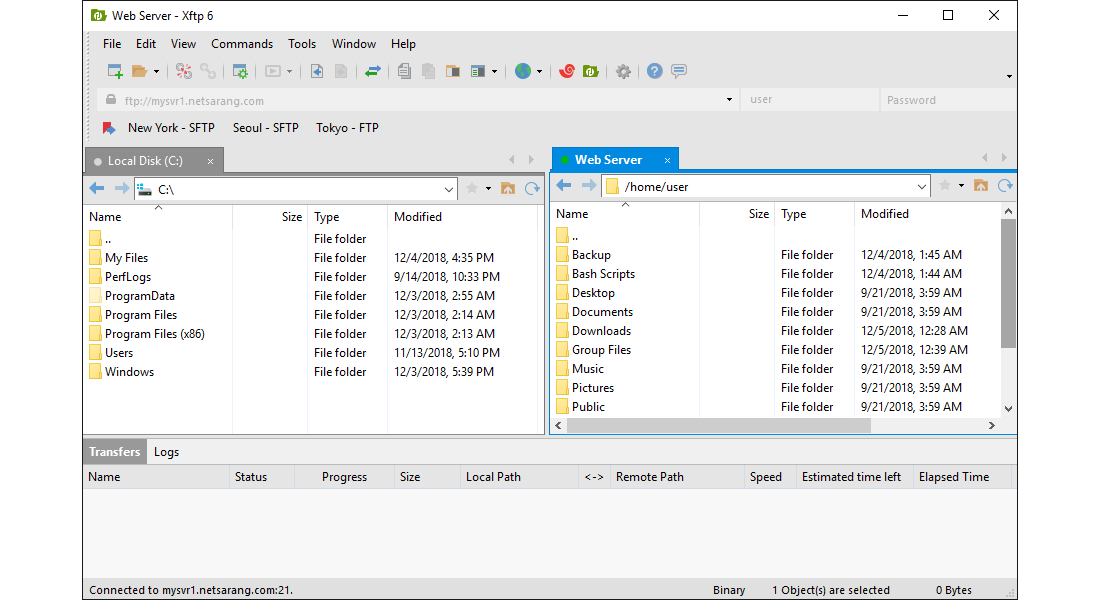The height and width of the screenshot is (600, 1100).
Task: Launch Xshell via the red toolbar icon
Action: pos(566,71)
